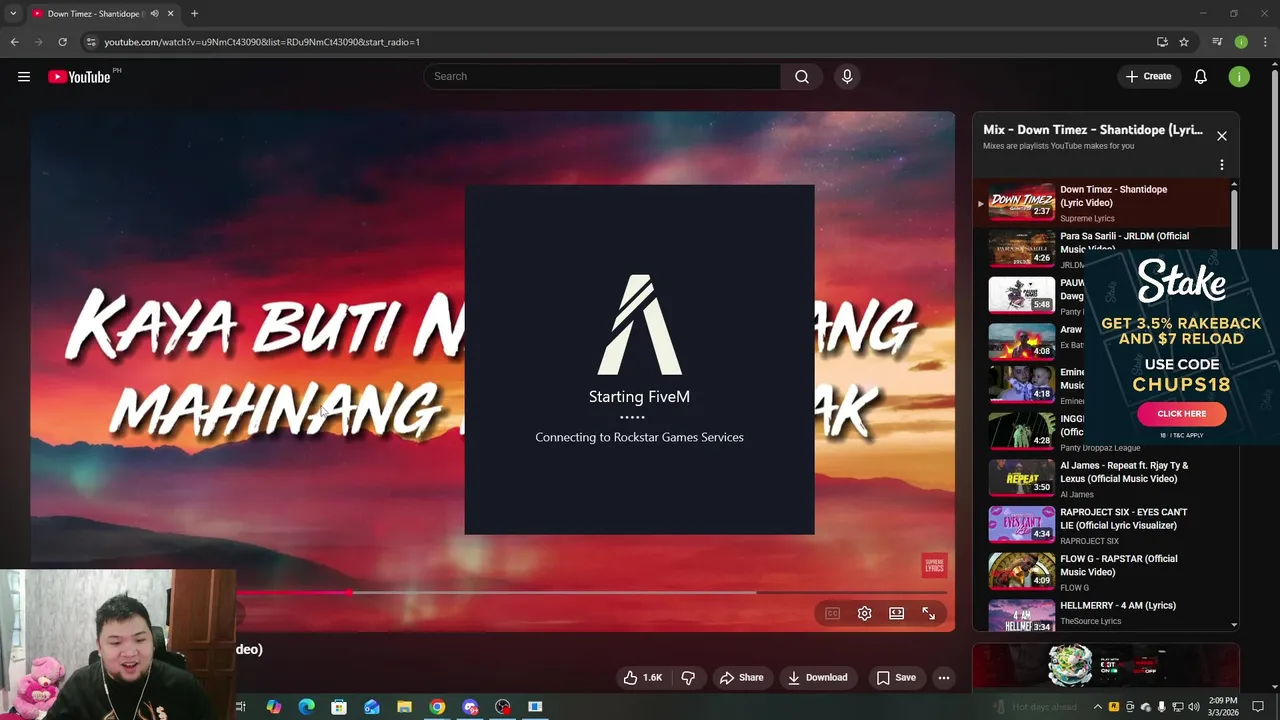Go back with browser back arrow
The height and width of the screenshot is (720, 1280).
pos(14,42)
